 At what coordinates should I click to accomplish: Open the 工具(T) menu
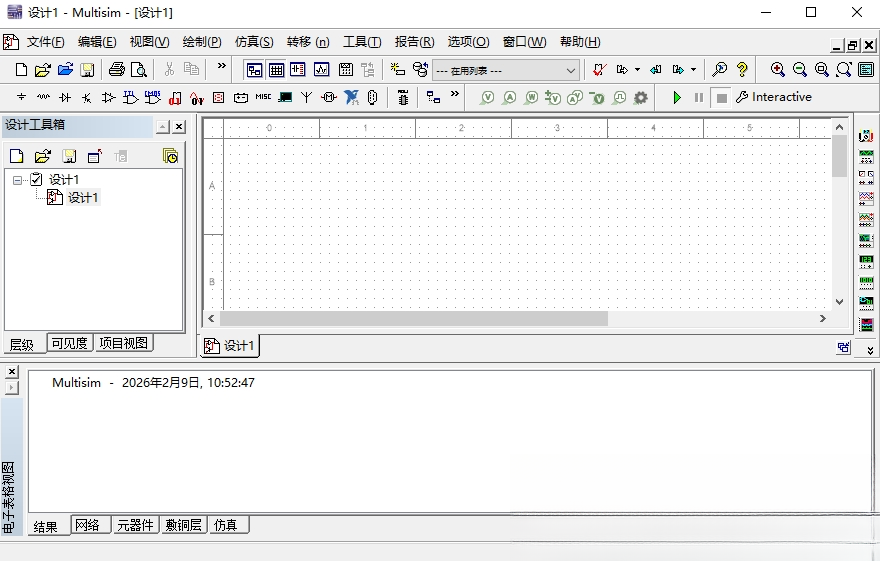click(x=362, y=42)
